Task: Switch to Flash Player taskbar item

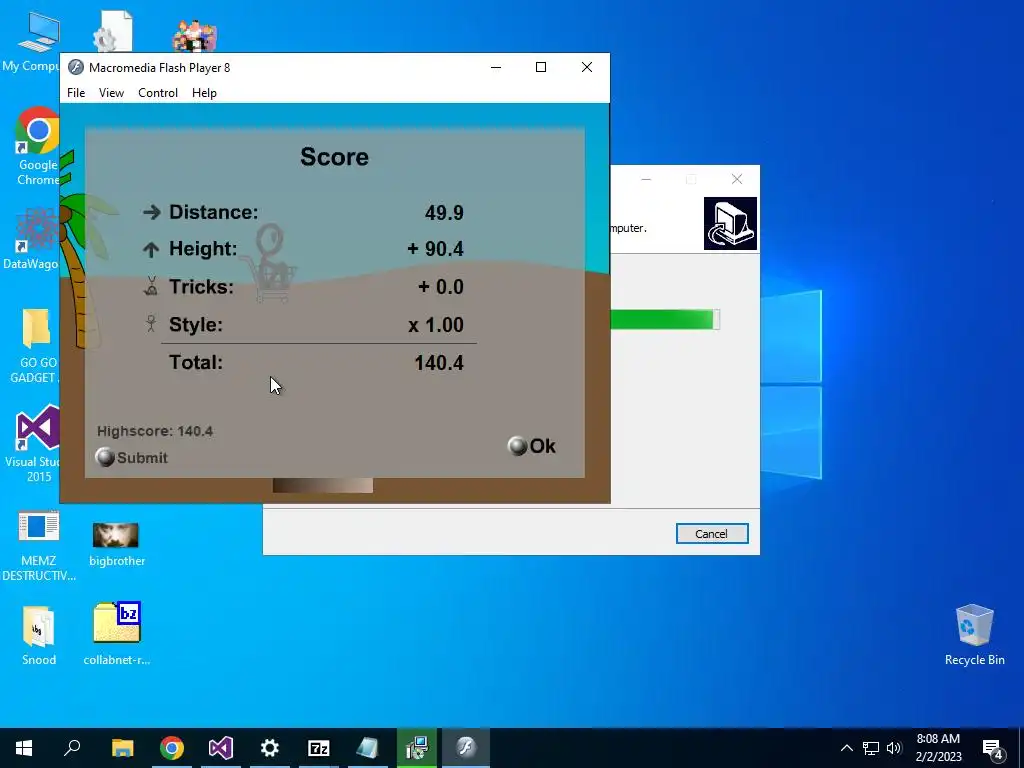Action: [x=466, y=748]
